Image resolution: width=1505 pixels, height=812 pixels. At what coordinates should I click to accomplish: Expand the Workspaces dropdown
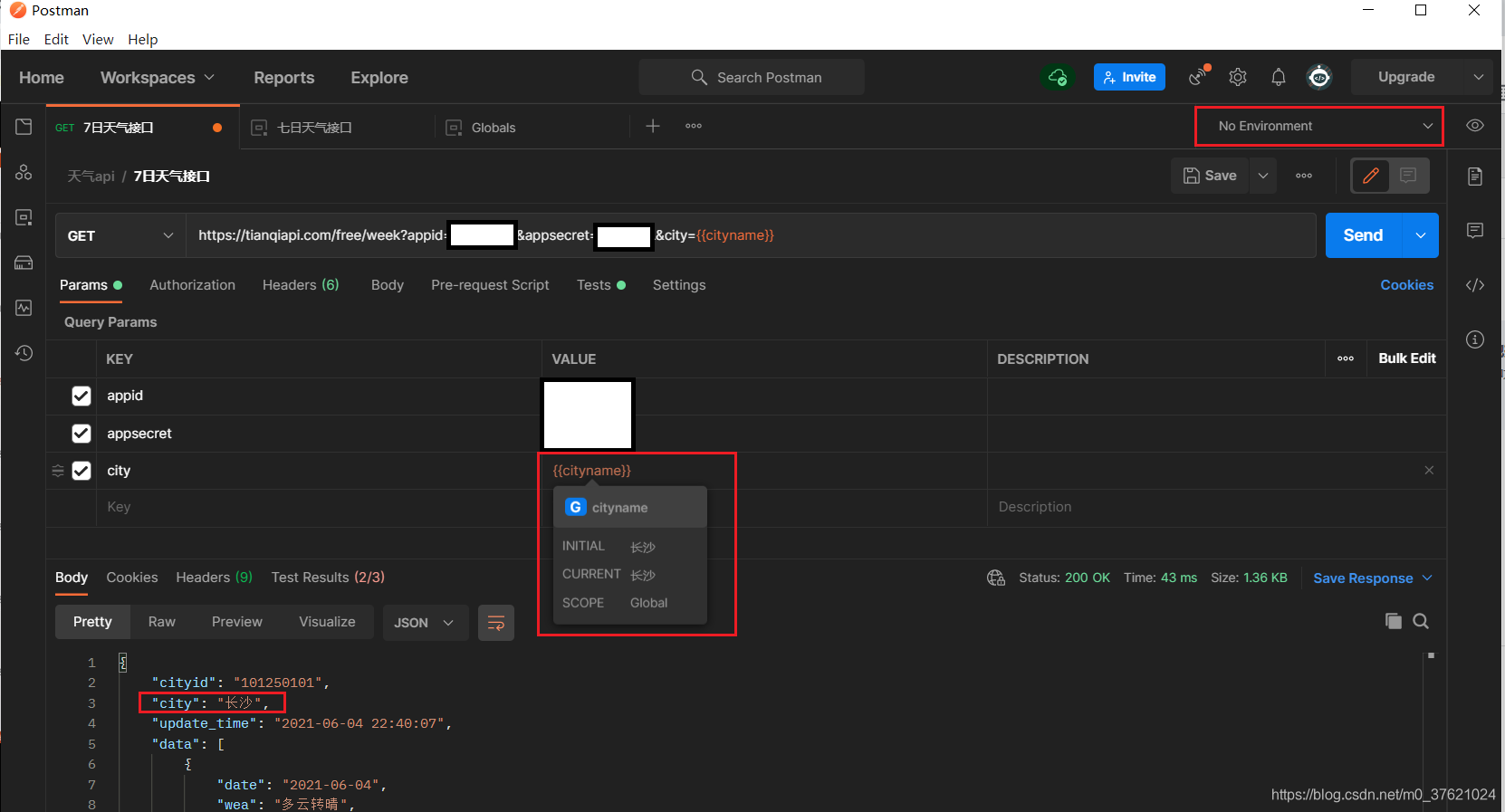(x=158, y=78)
